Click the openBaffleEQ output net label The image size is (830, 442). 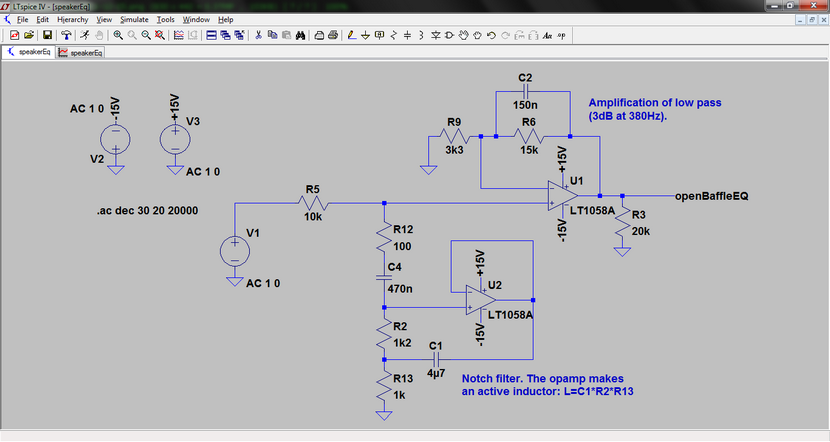click(x=711, y=196)
